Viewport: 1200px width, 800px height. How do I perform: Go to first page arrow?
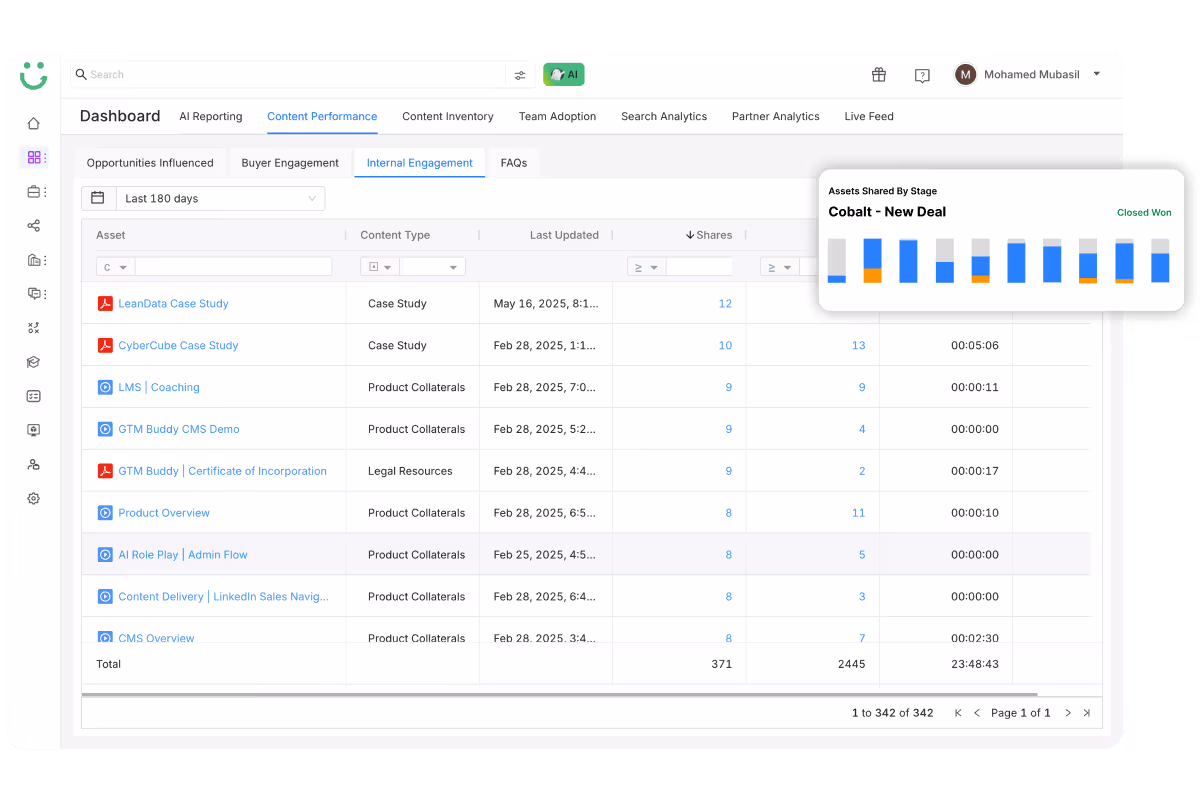958,713
